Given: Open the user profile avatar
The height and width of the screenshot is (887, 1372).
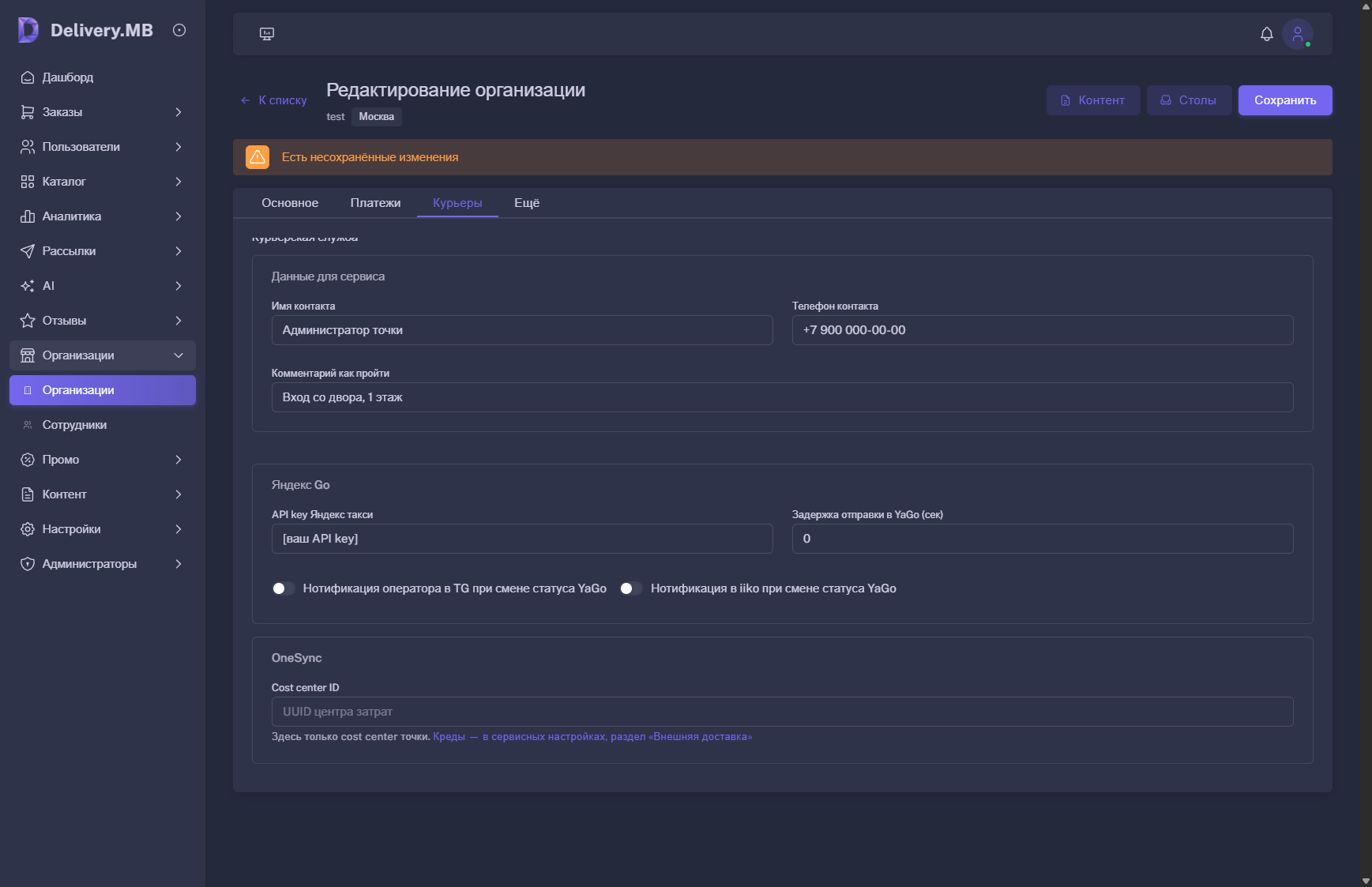Looking at the screenshot, I should (1298, 34).
